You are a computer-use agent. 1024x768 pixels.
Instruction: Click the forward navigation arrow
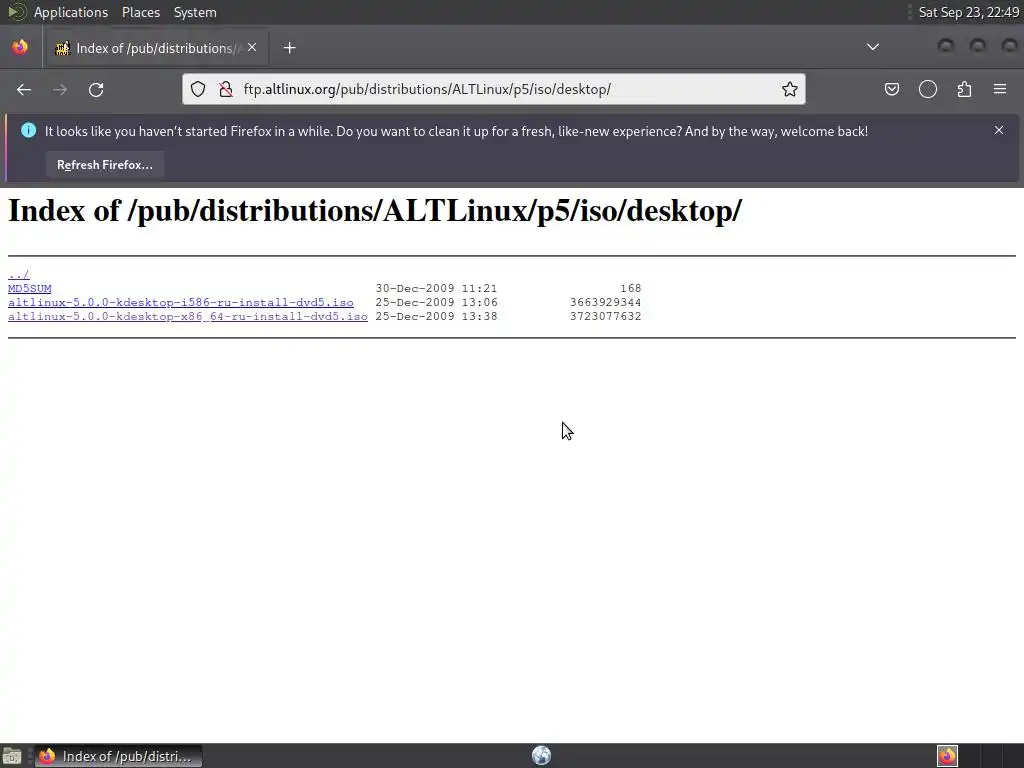pyautogui.click(x=60, y=89)
